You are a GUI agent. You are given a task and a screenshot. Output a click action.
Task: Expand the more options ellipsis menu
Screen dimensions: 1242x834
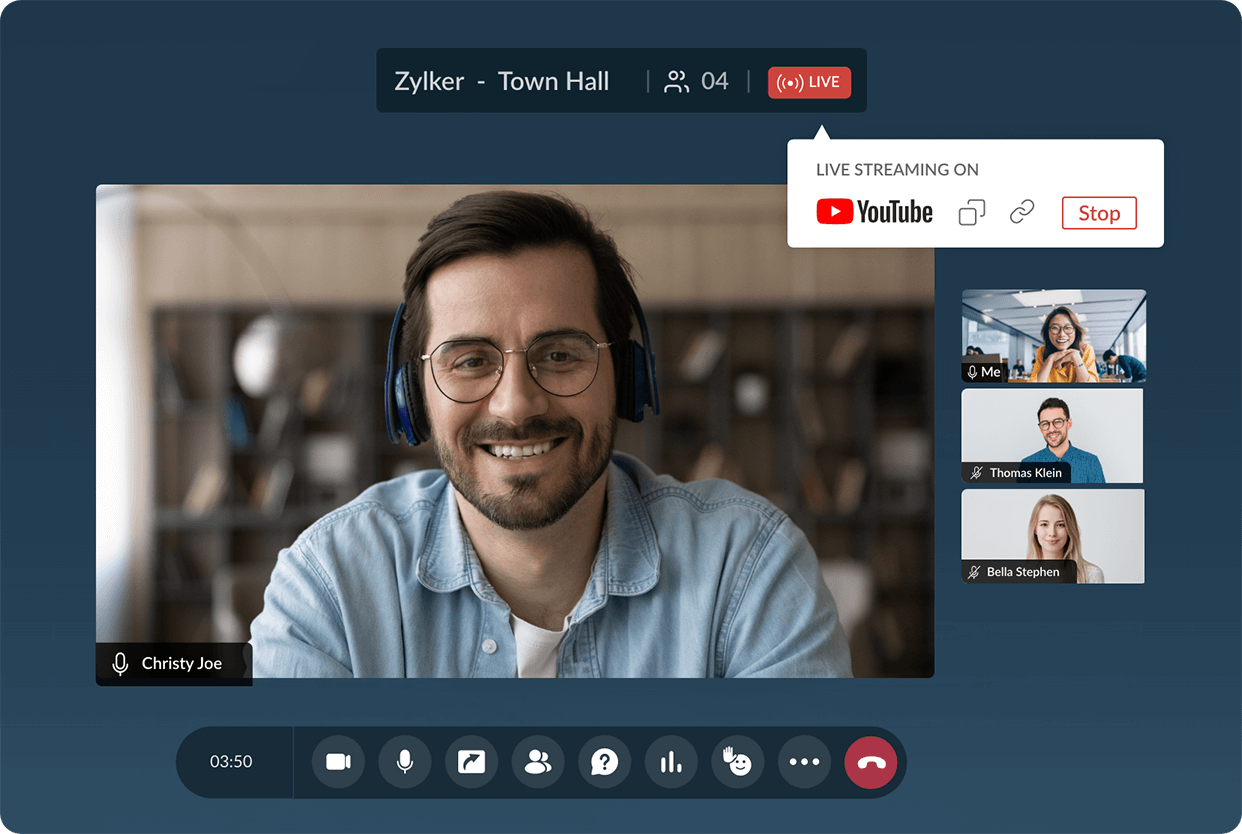[804, 762]
